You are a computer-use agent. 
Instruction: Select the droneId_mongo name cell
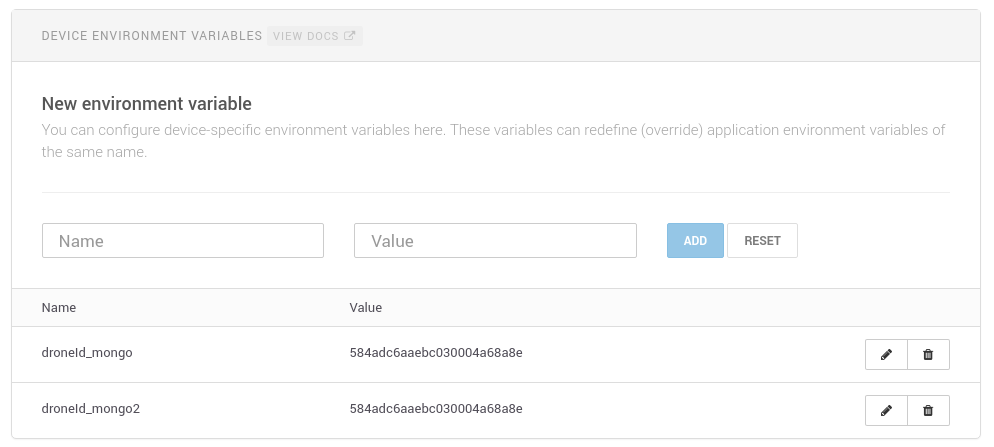tap(87, 353)
